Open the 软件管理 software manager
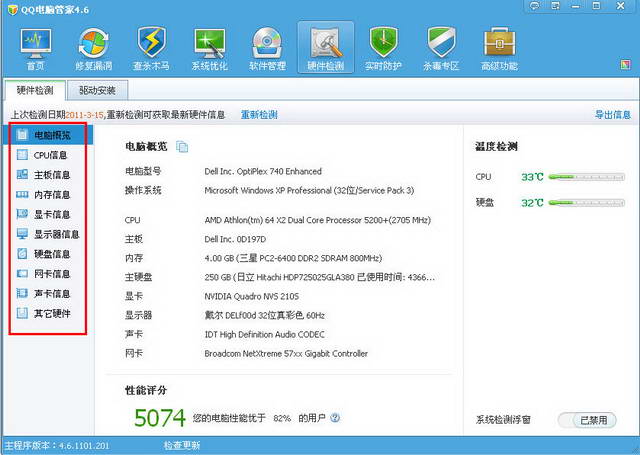Screen dimensions: 640x455 tap(267, 47)
